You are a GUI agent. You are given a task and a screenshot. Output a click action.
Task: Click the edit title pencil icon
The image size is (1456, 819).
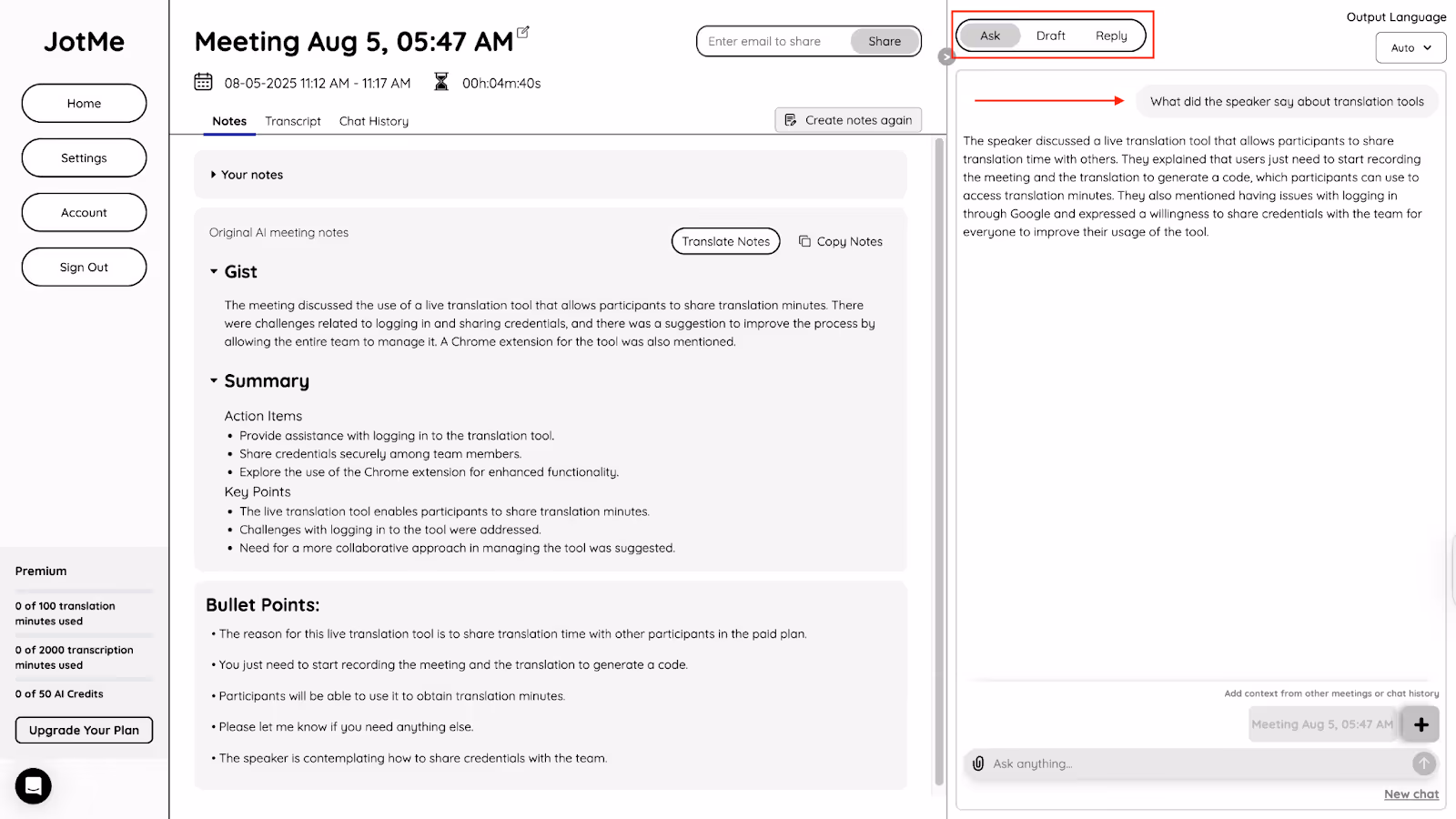[x=523, y=32]
